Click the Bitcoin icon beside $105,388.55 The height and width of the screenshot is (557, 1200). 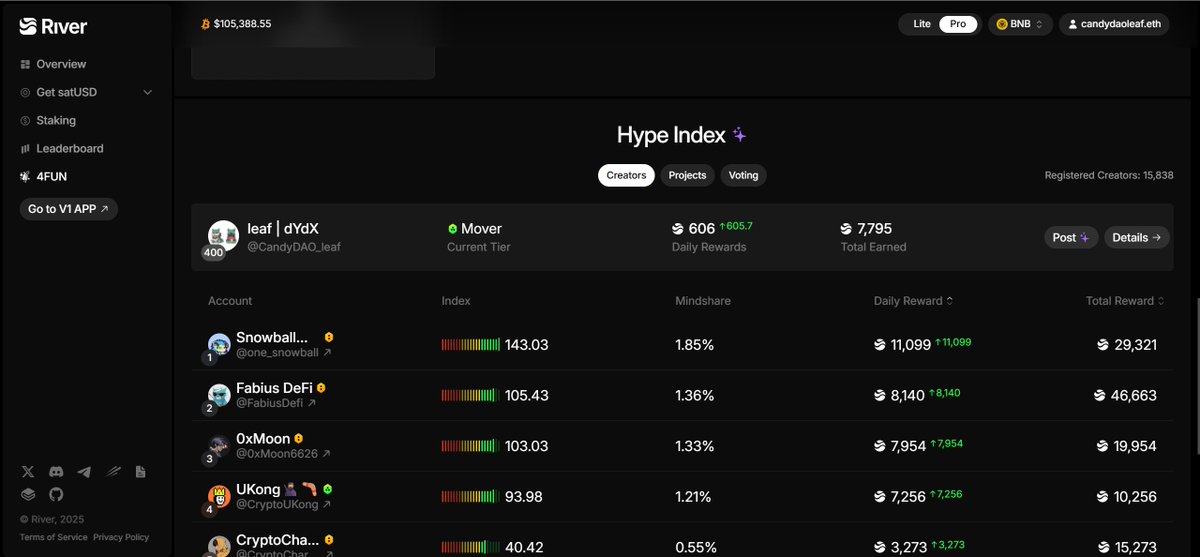pos(206,23)
